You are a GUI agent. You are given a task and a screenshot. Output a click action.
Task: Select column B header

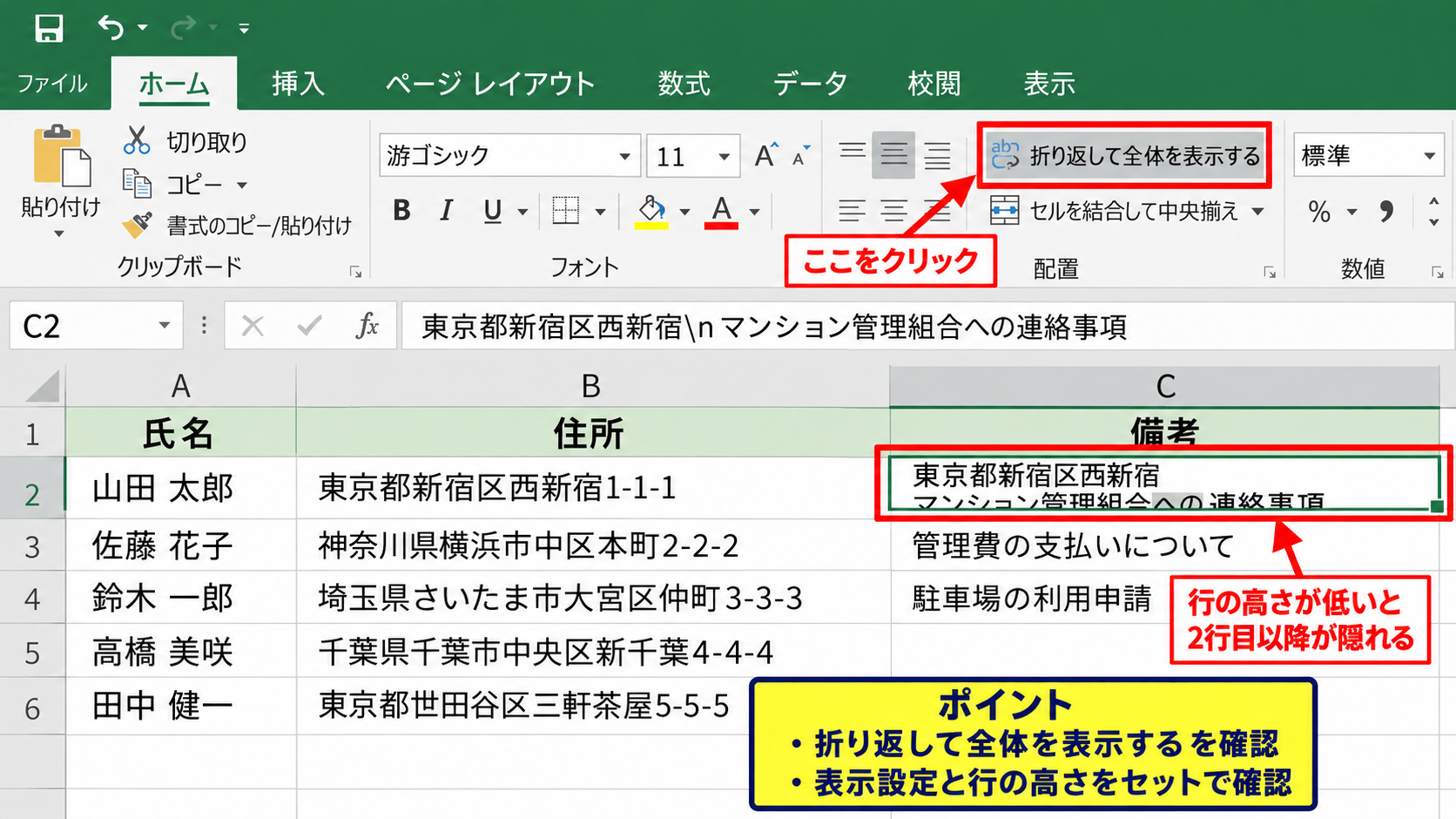tap(592, 386)
